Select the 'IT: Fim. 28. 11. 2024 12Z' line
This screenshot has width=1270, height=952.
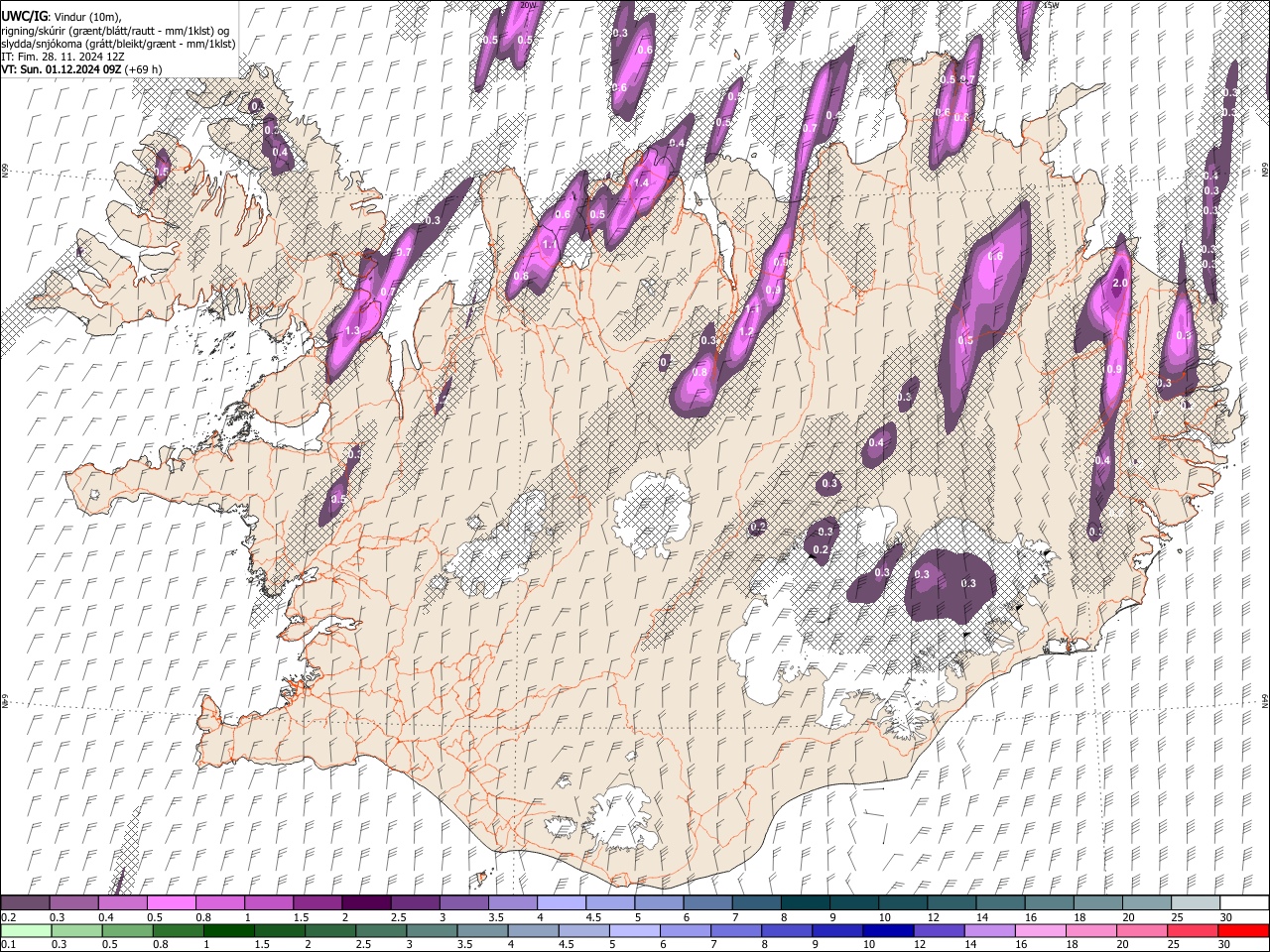point(63,57)
